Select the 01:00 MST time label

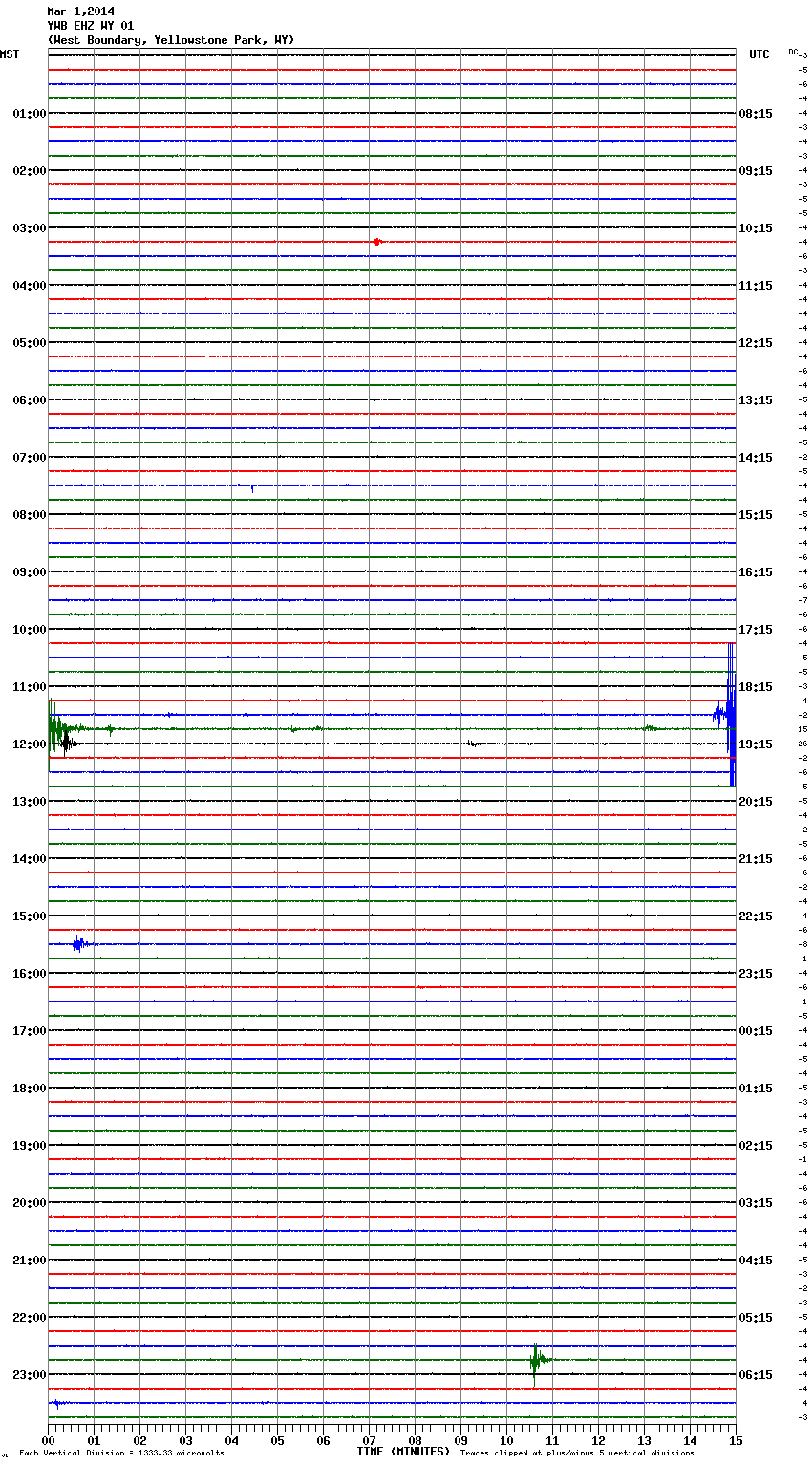tap(30, 114)
